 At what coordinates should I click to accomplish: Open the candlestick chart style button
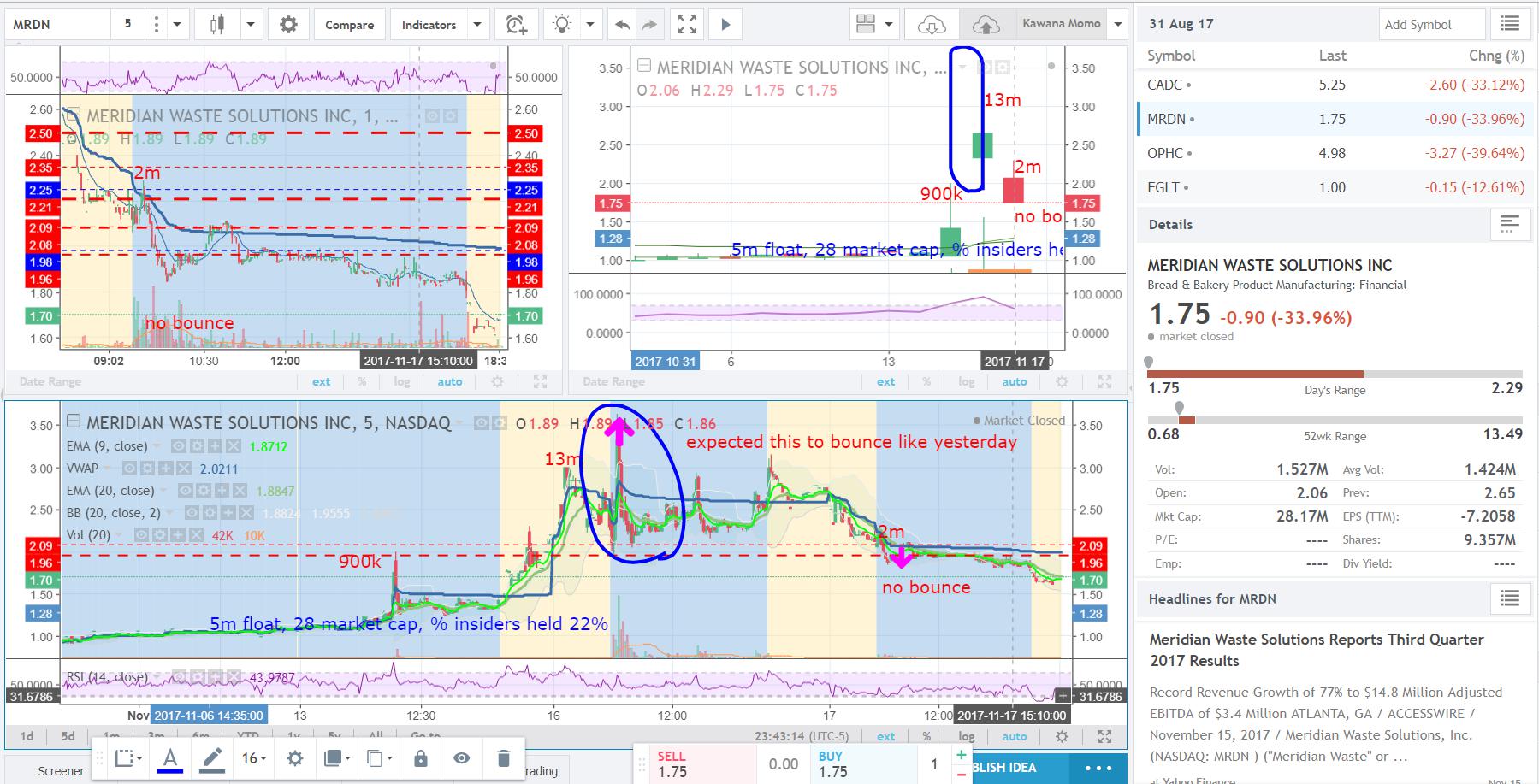pyautogui.click(x=216, y=25)
